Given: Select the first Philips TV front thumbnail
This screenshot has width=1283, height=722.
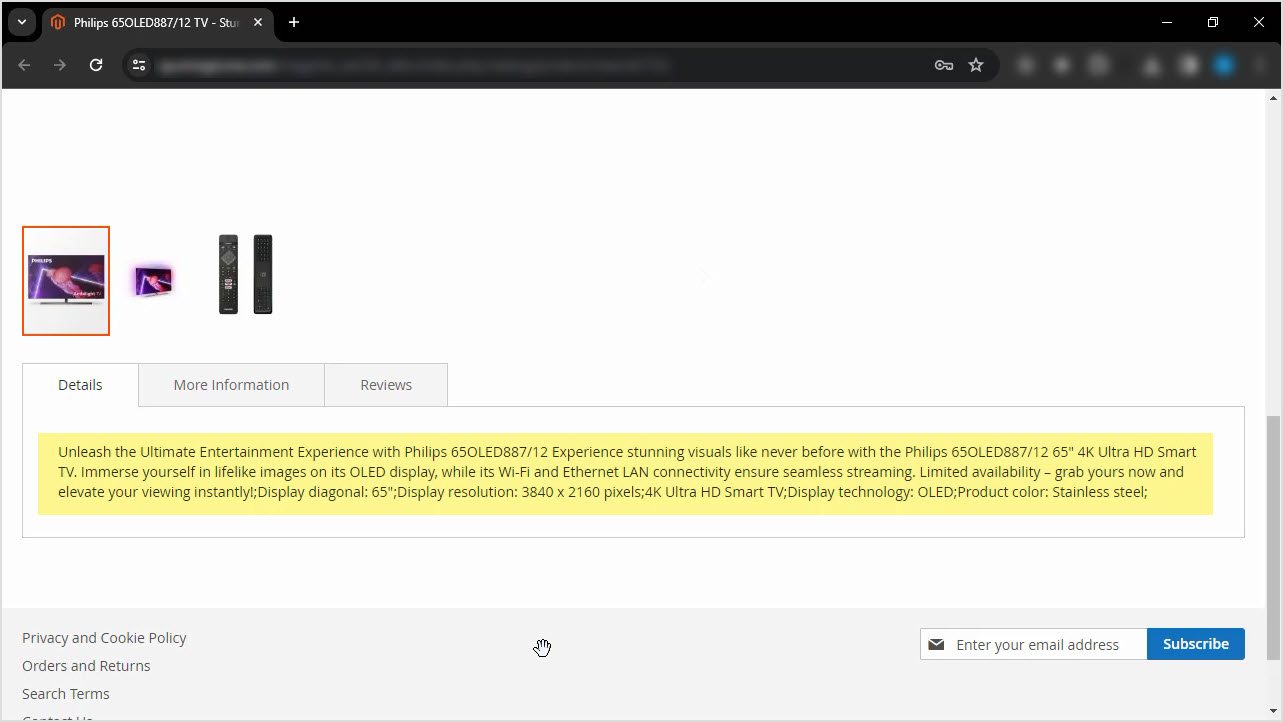Looking at the screenshot, I should 66,281.
